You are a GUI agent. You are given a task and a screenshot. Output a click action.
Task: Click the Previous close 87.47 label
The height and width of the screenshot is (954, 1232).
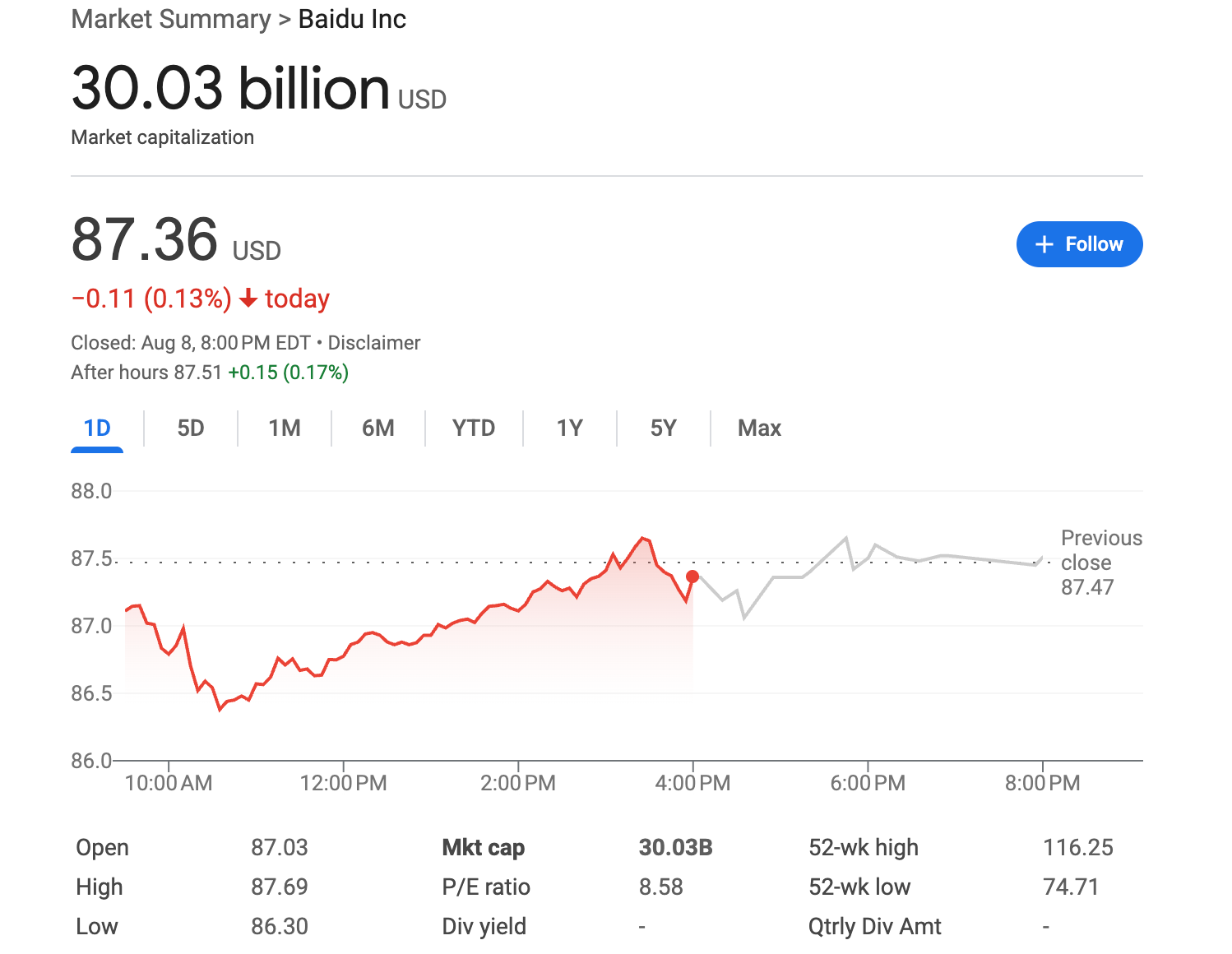coord(1101,563)
